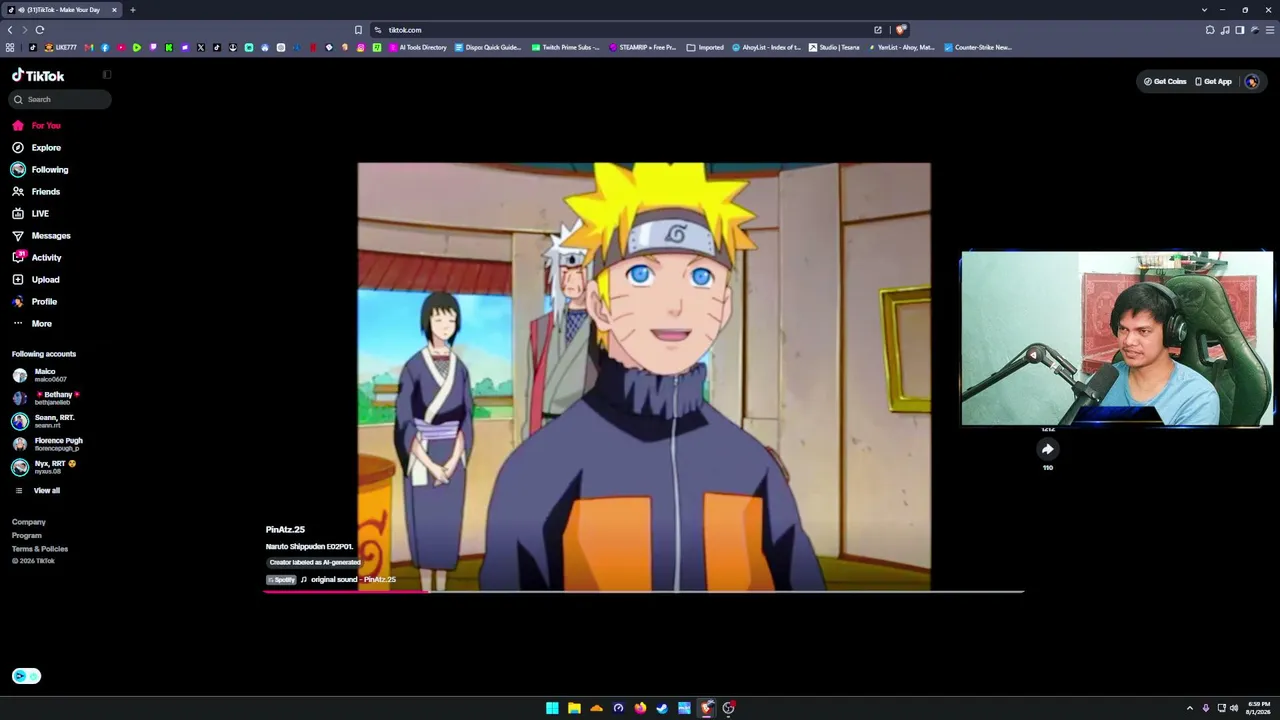Go back in the browser
Screen dimensions: 1280x720
click(10, 30)
